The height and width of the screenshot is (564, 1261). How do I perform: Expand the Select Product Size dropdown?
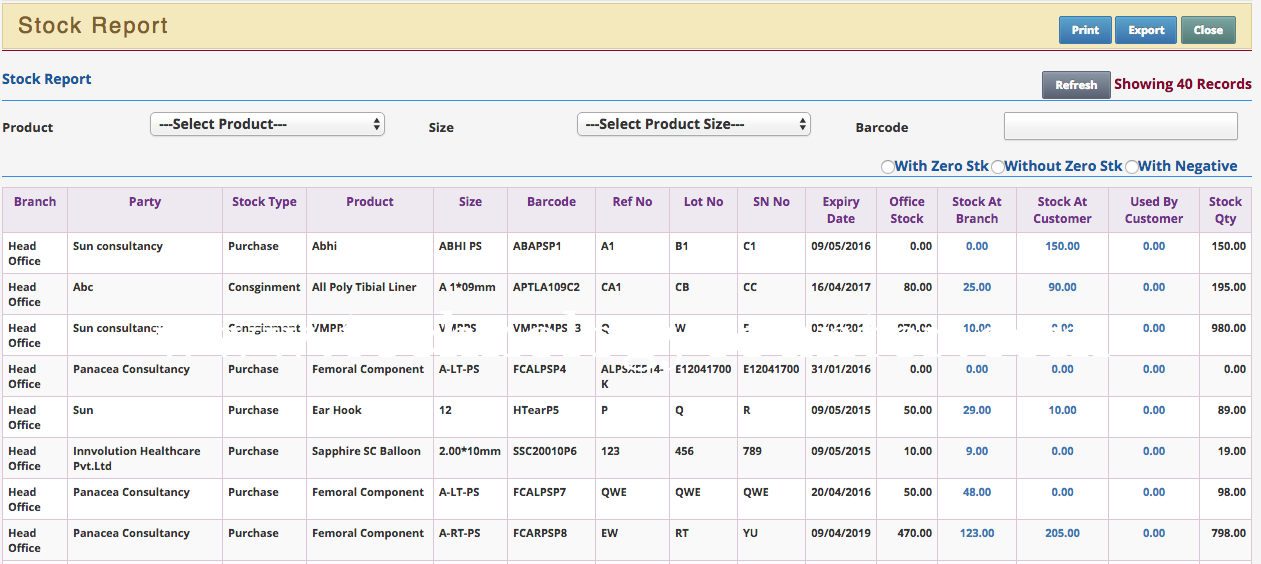click(694, 124)
